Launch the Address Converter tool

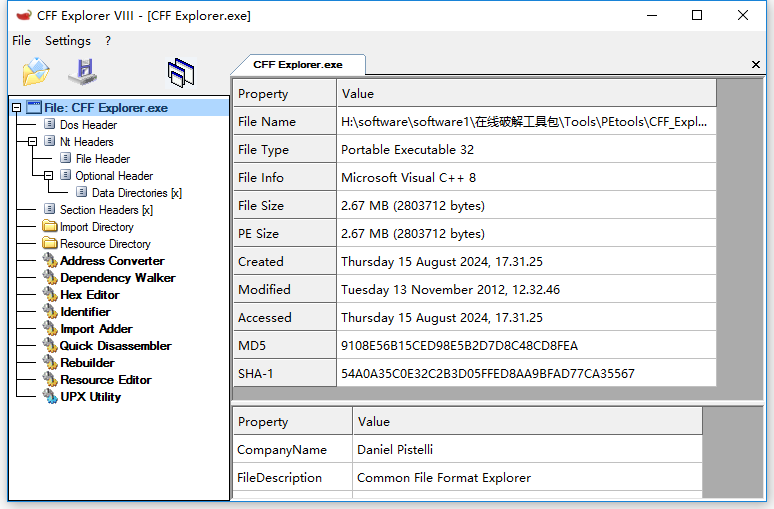click(x=112, y=261)
